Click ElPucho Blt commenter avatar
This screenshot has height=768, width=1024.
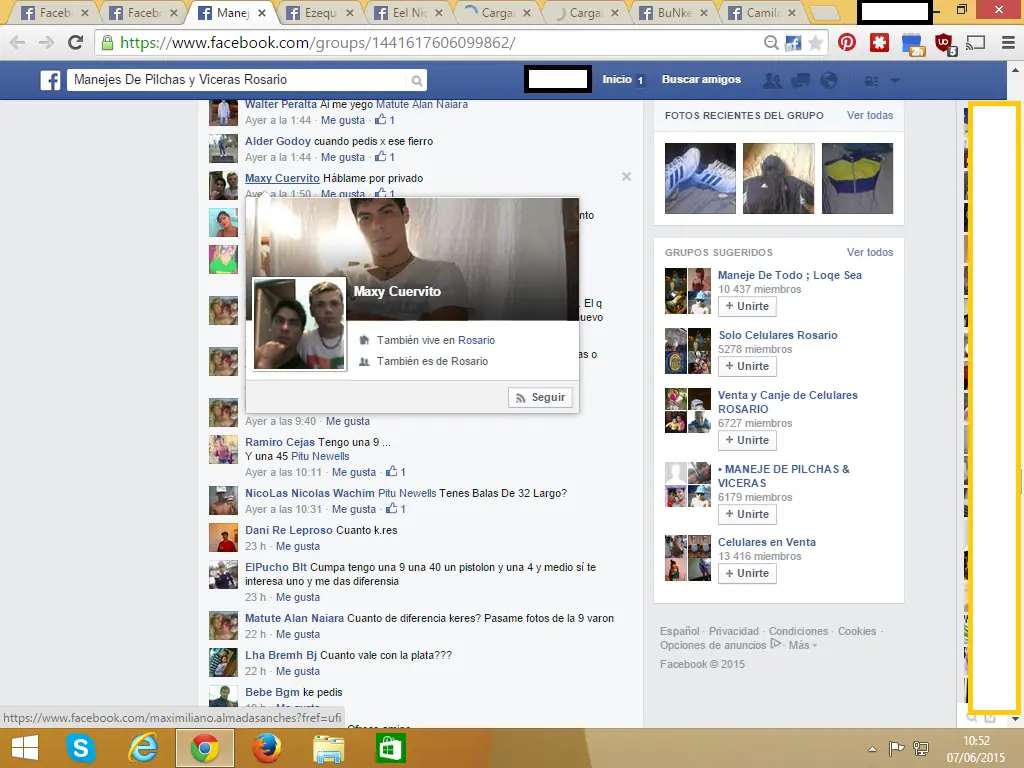[223, 575]
